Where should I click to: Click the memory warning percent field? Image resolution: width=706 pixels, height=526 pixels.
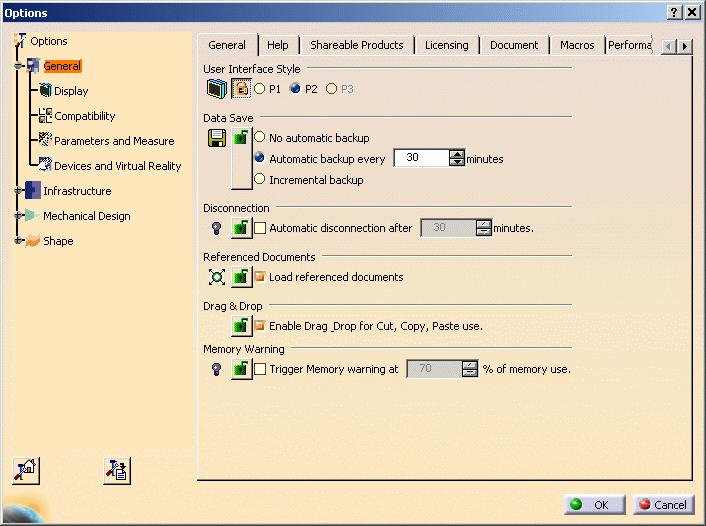[x=434, y=369]
